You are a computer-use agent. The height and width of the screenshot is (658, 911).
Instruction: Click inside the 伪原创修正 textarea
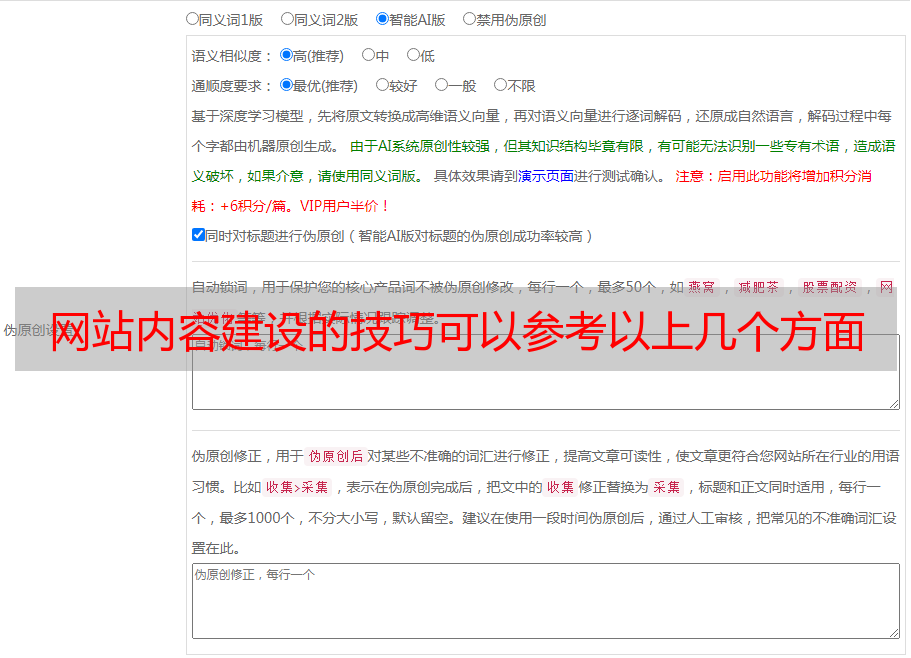(x=546, y=601)
